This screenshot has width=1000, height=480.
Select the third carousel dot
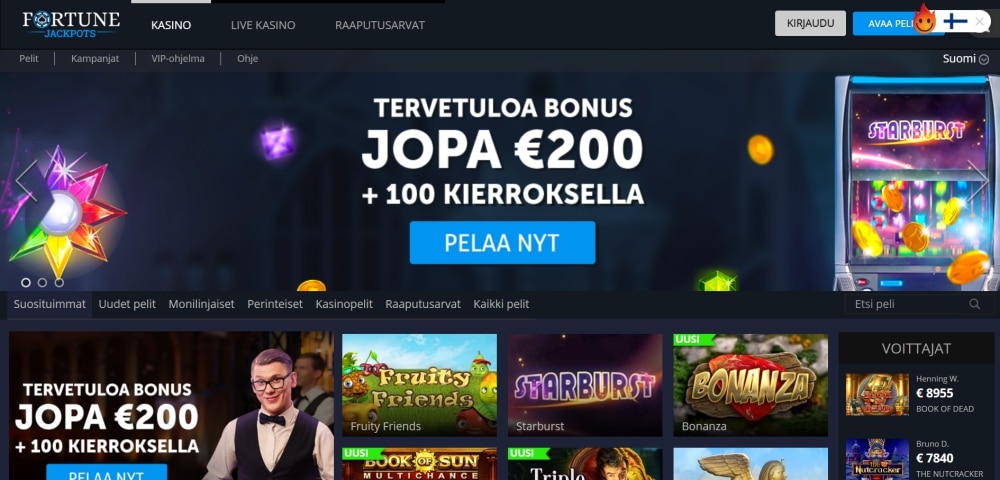[59, 282]
